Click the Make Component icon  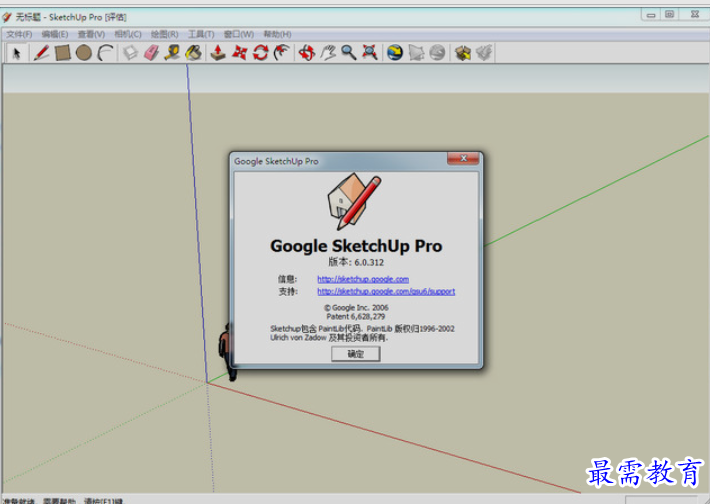[130, 53]
